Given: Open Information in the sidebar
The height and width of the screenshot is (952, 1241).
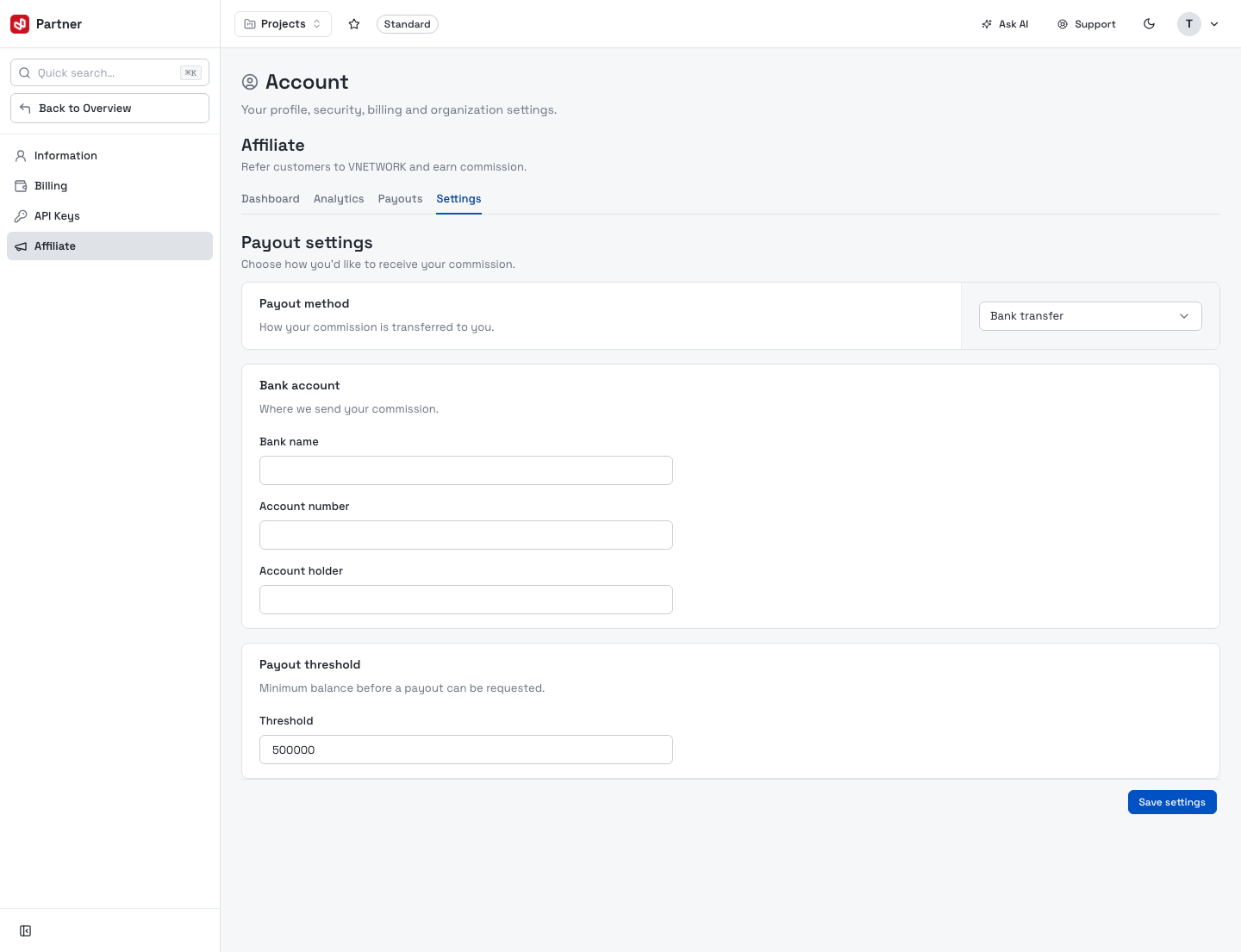Looking at the screenshot, I should pyautogui.click(x=109, y=156).
